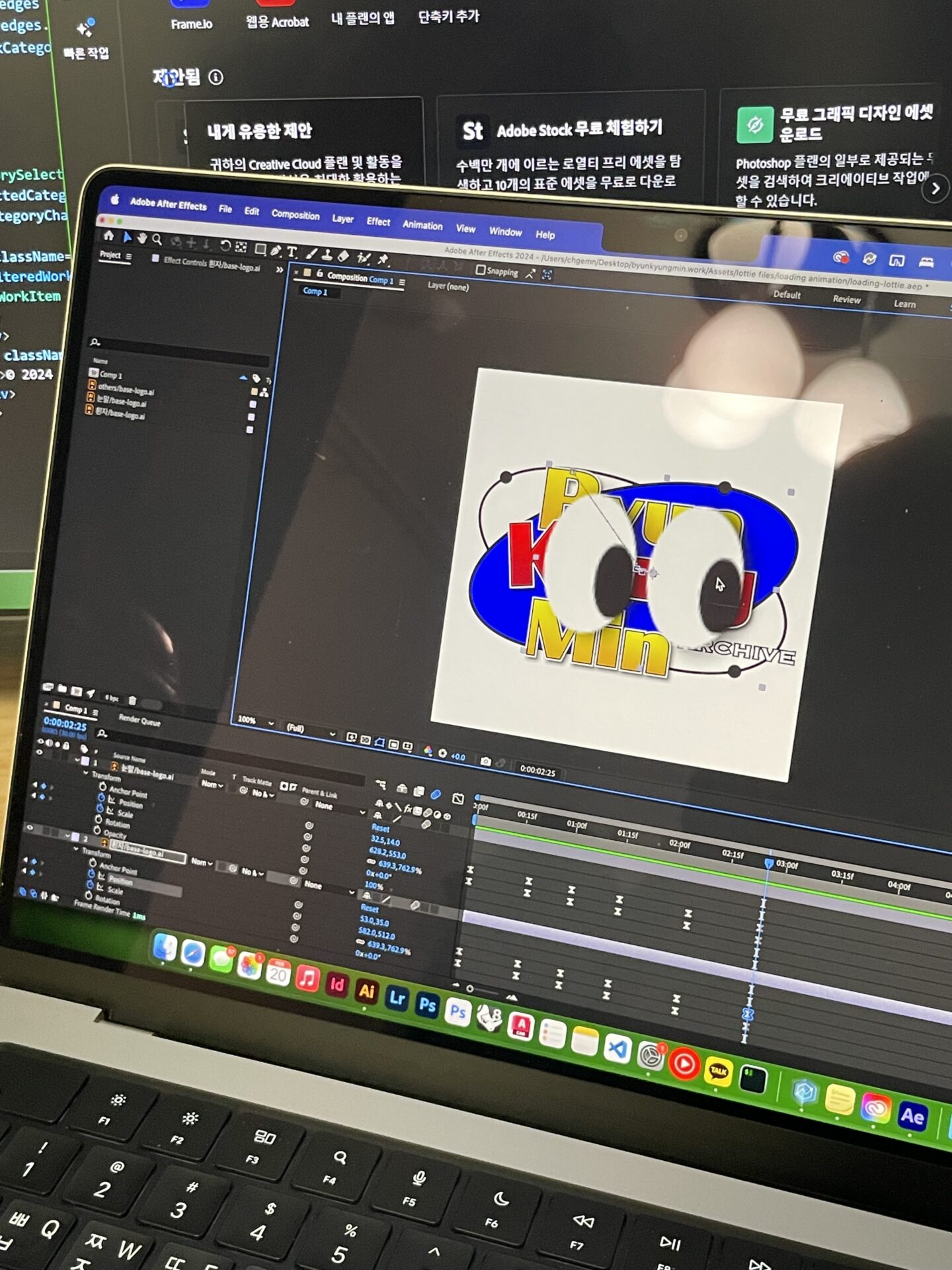The height and width of the screenshot is (1270, 952).
Task: Select the Horizontal Type tool
Action: pos(292,253)
